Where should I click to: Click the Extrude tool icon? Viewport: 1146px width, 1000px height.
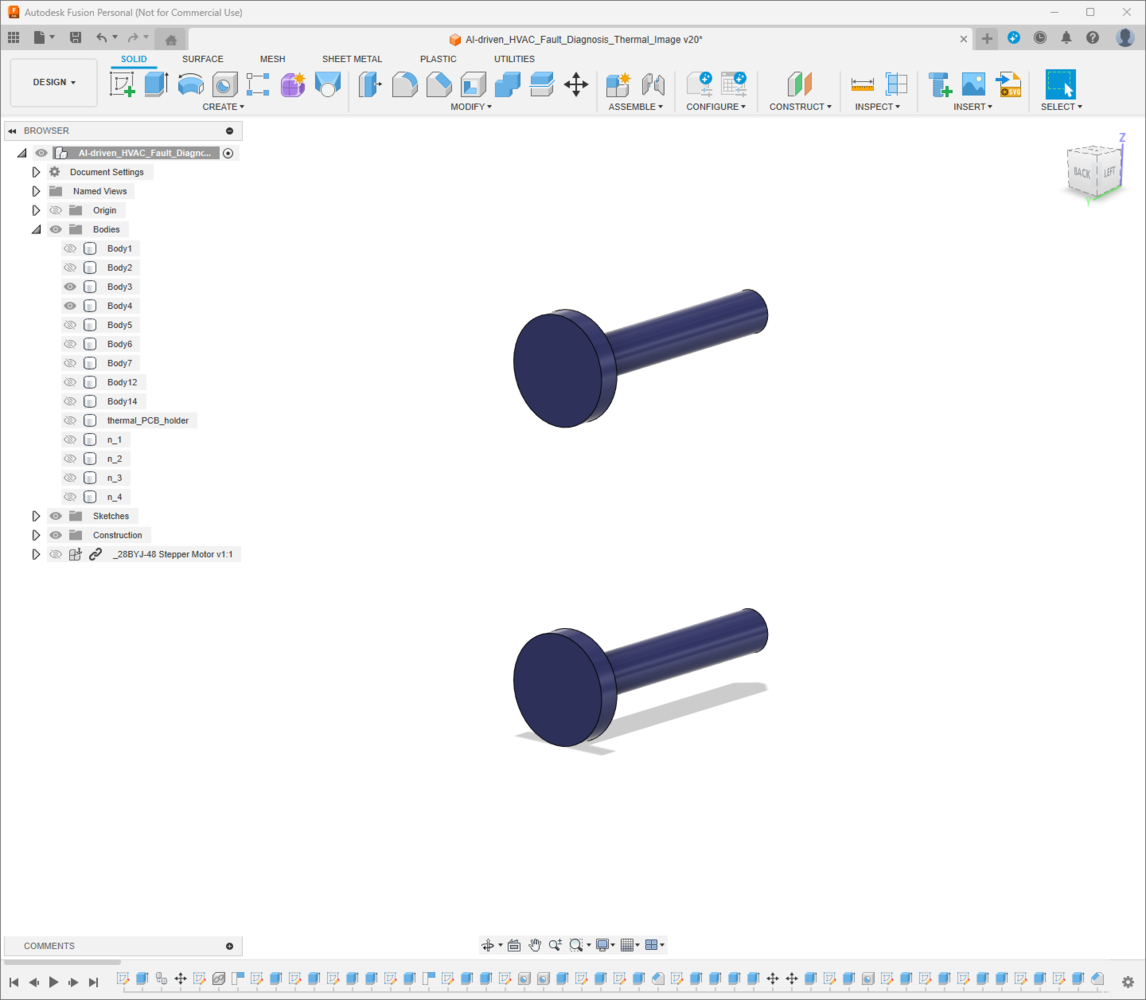click(x=156, y=84)
